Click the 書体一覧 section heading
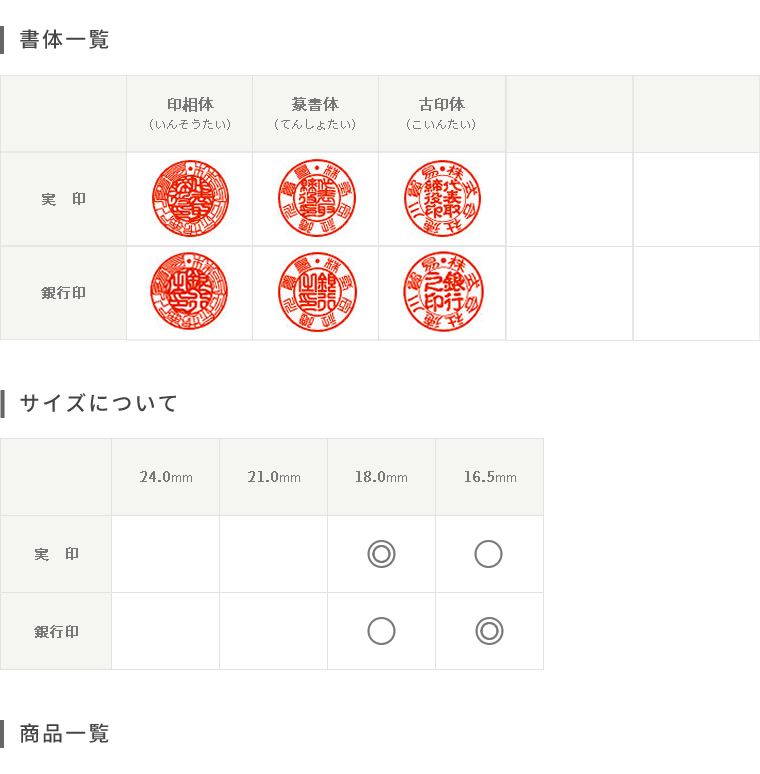The image size is (760, 774). [64, 39]
